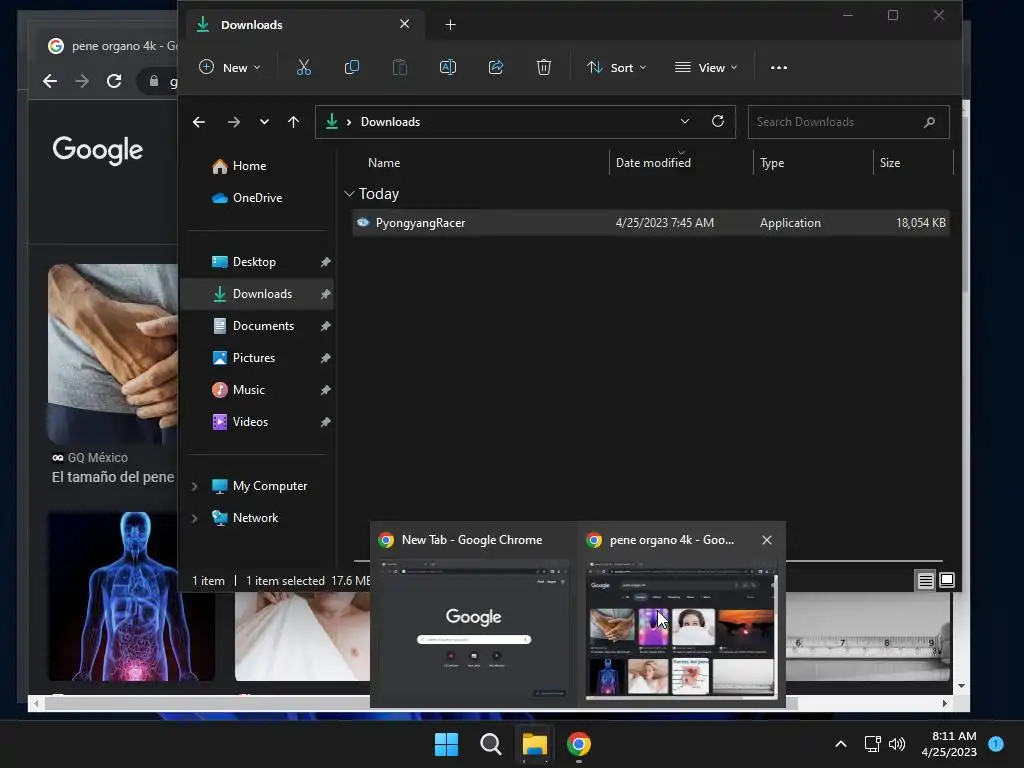Close the Downloads tab
This screenshot has height=768, width=1024.
coord(404,24)
